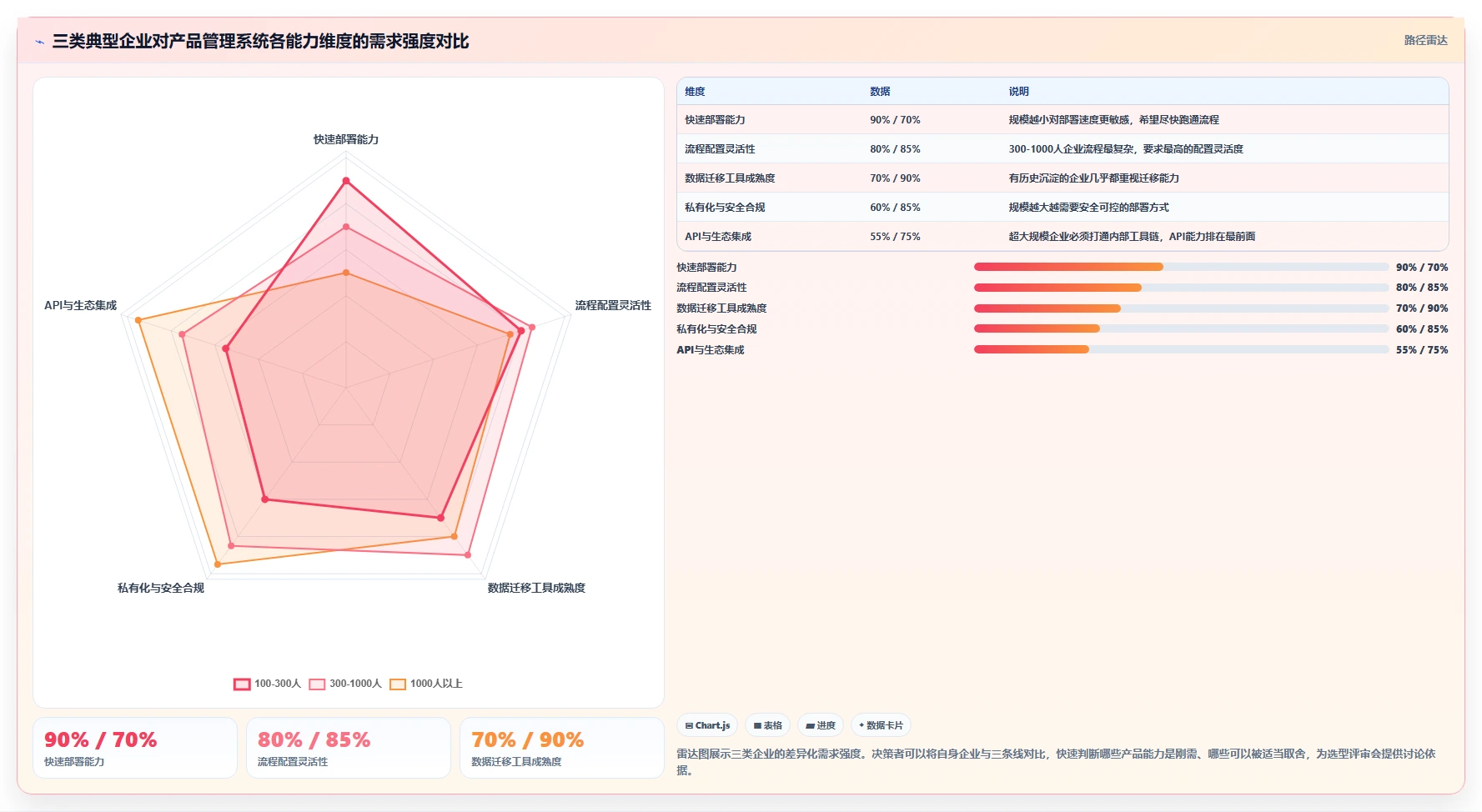This screenshot has height=812, width=1482.
Task: Click the red data point at top radar vertex
Action: (346, 181)
